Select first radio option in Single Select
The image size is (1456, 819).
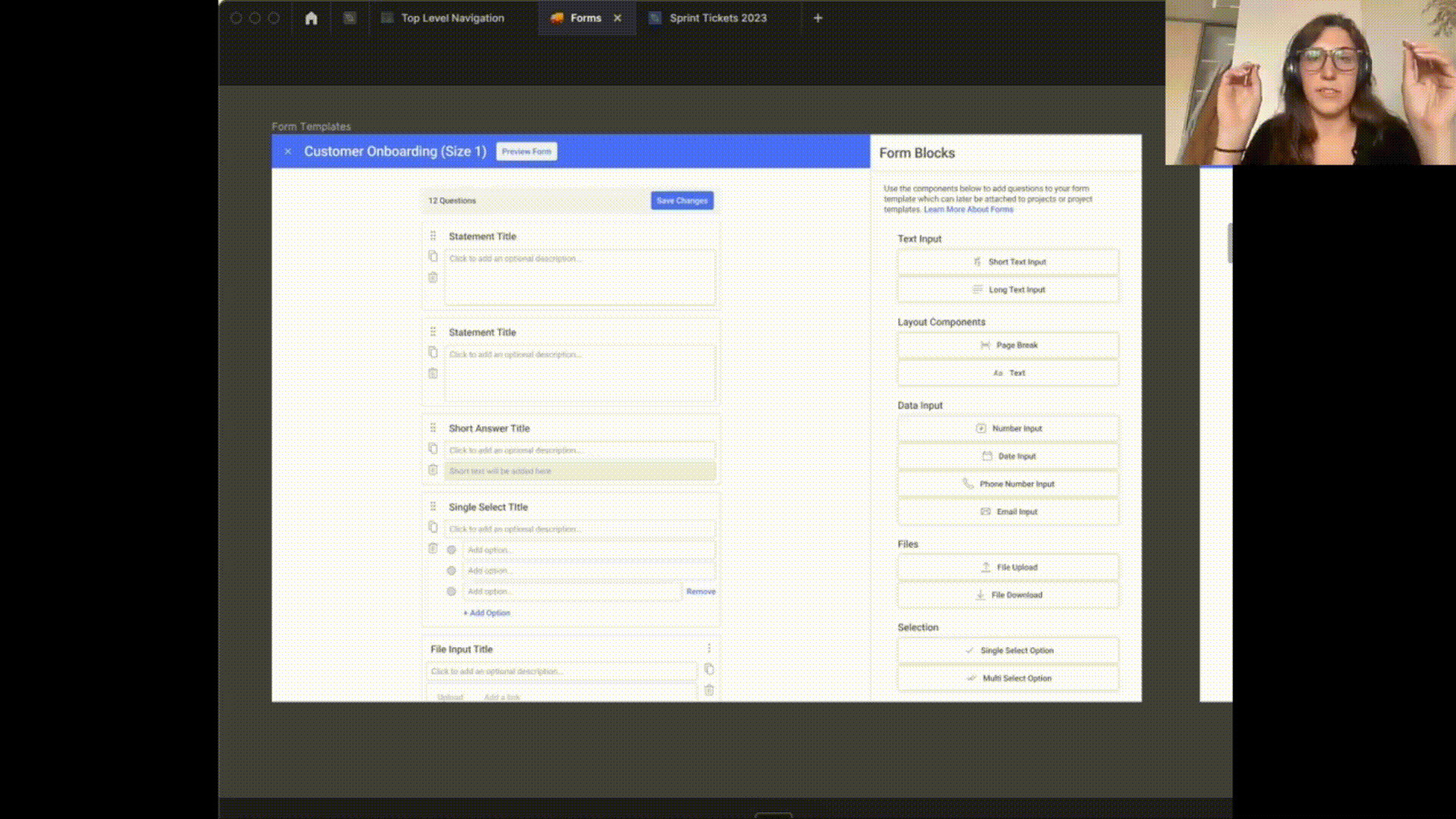coord(451,550)
